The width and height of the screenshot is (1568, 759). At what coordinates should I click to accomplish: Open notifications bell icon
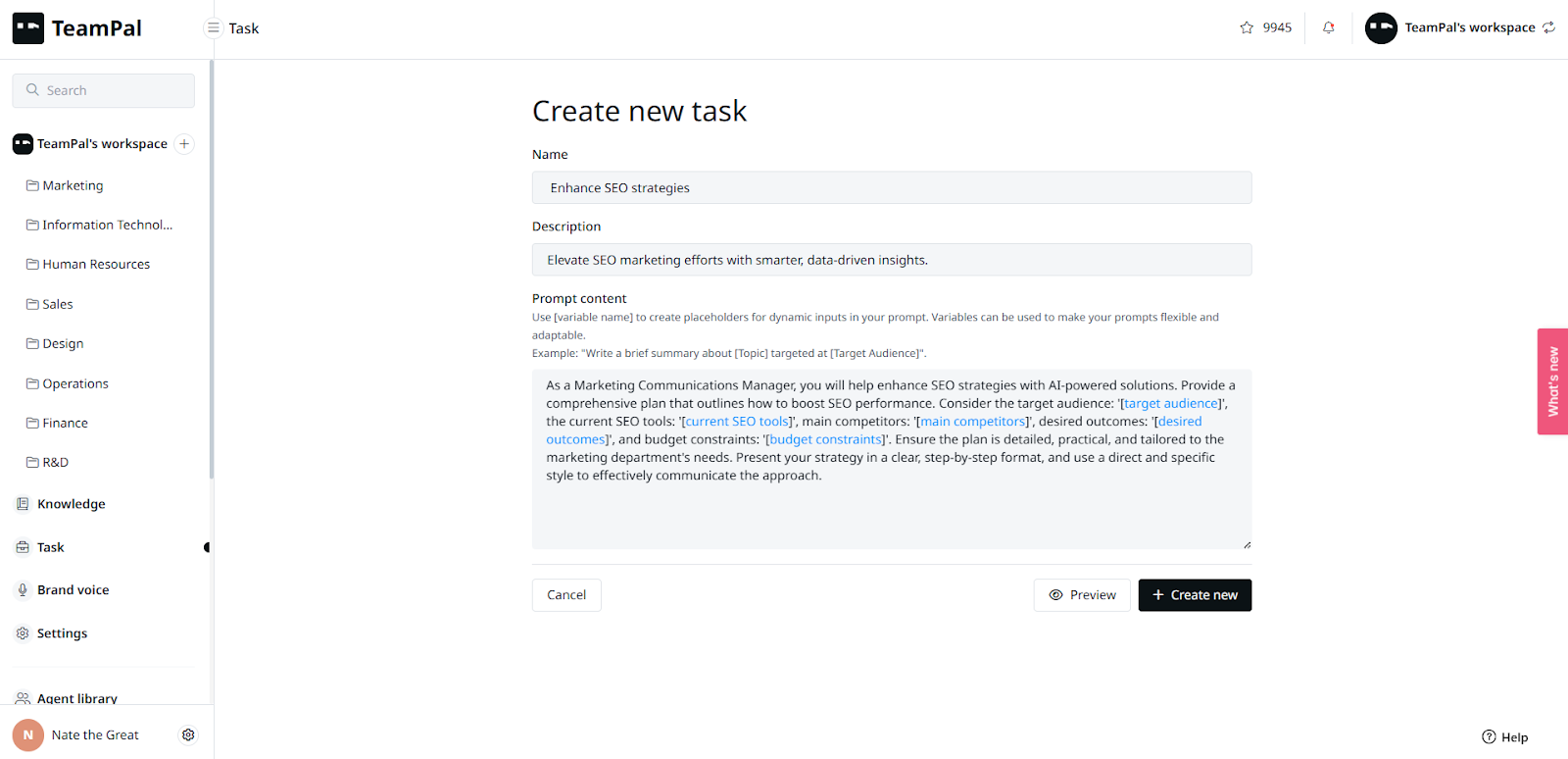click(1329, 27)
